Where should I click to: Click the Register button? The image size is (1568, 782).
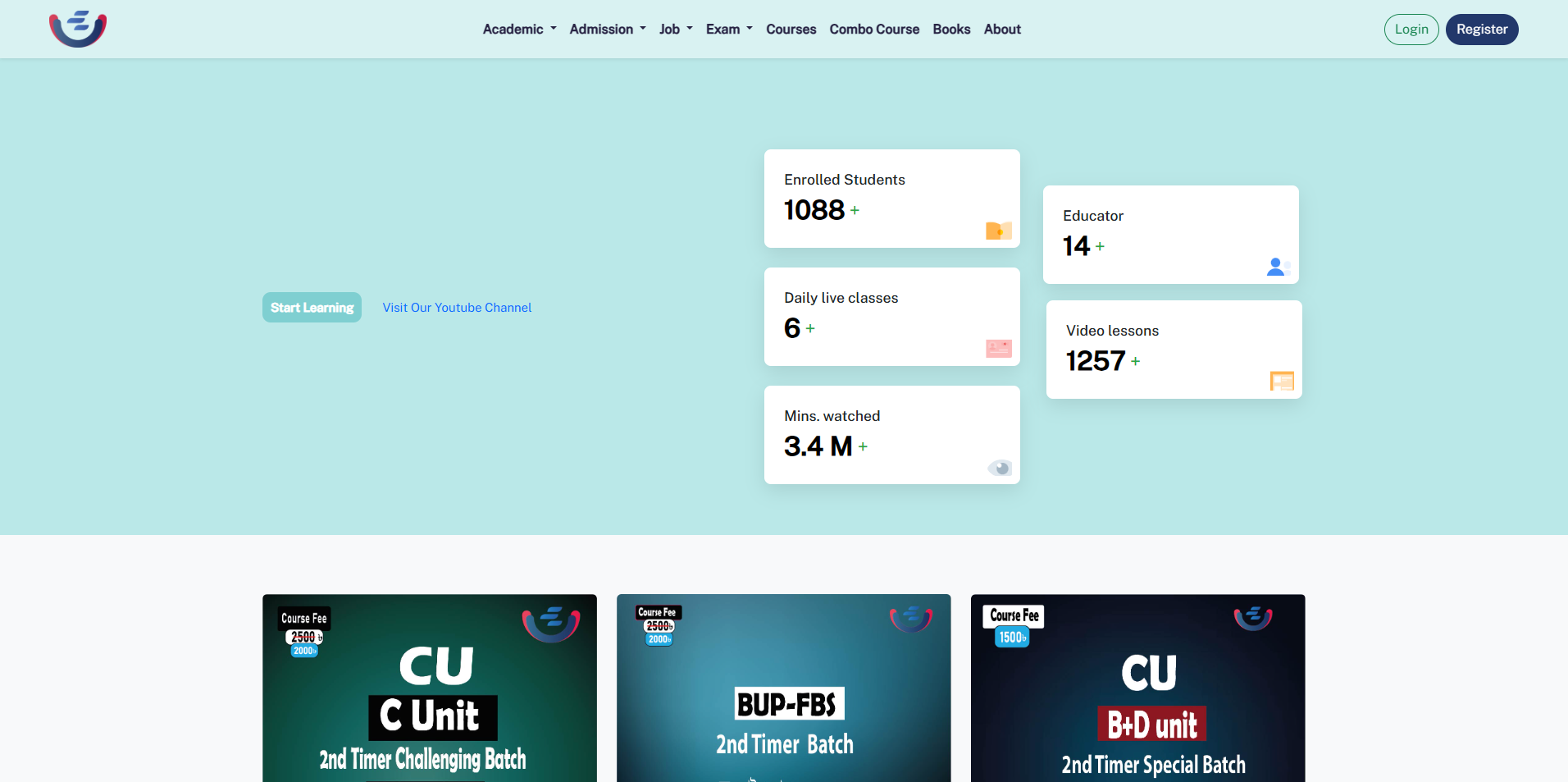(x=1482, y=30)
